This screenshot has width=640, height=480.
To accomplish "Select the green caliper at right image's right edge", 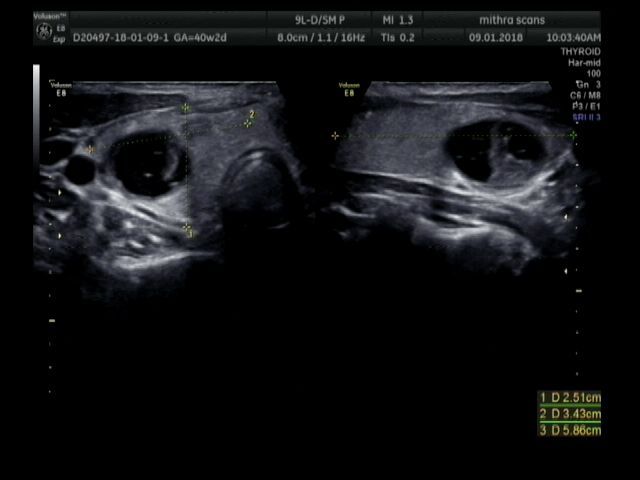I will 573,135.
